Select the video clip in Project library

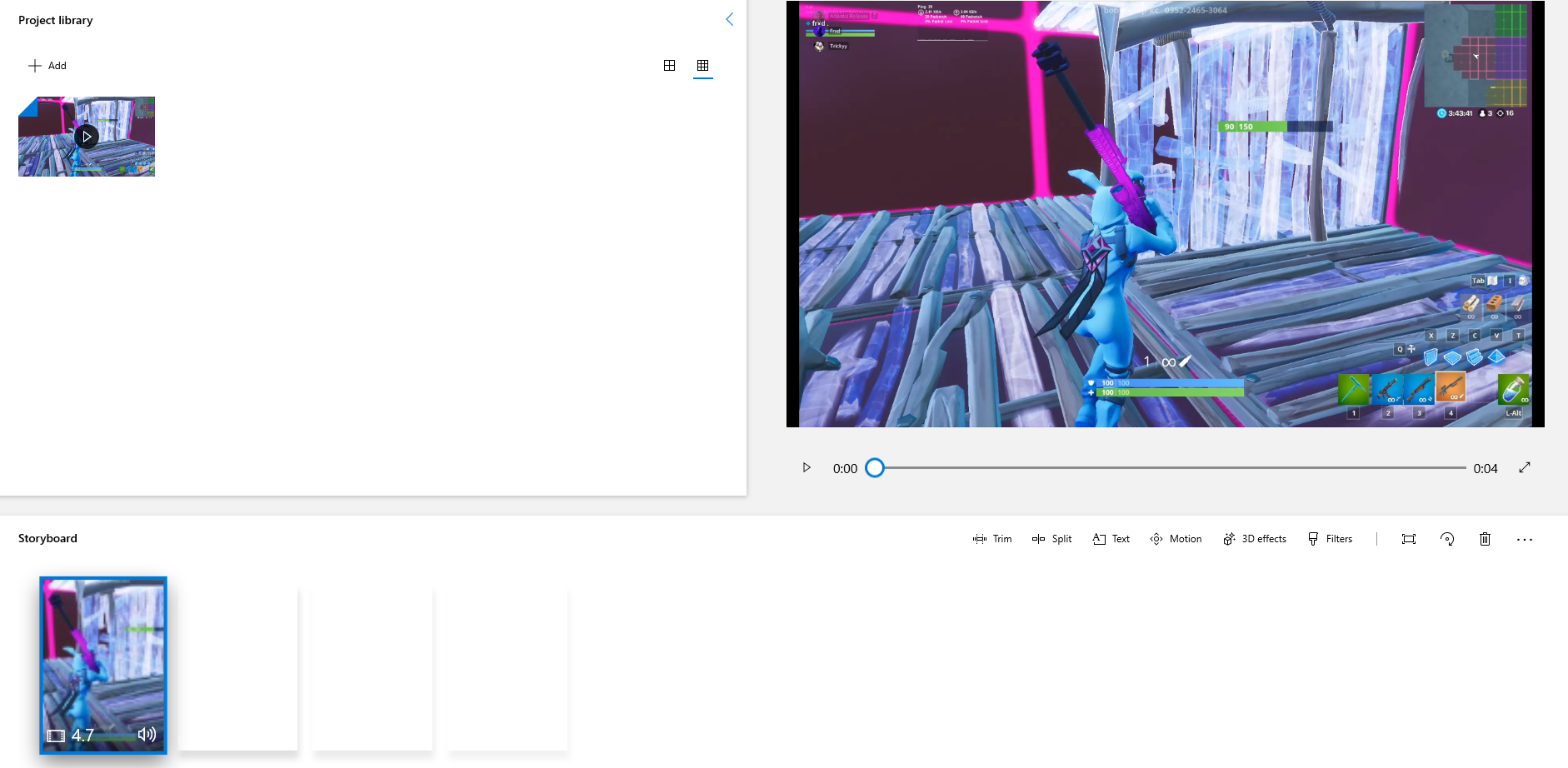click(x=87, y=137)
